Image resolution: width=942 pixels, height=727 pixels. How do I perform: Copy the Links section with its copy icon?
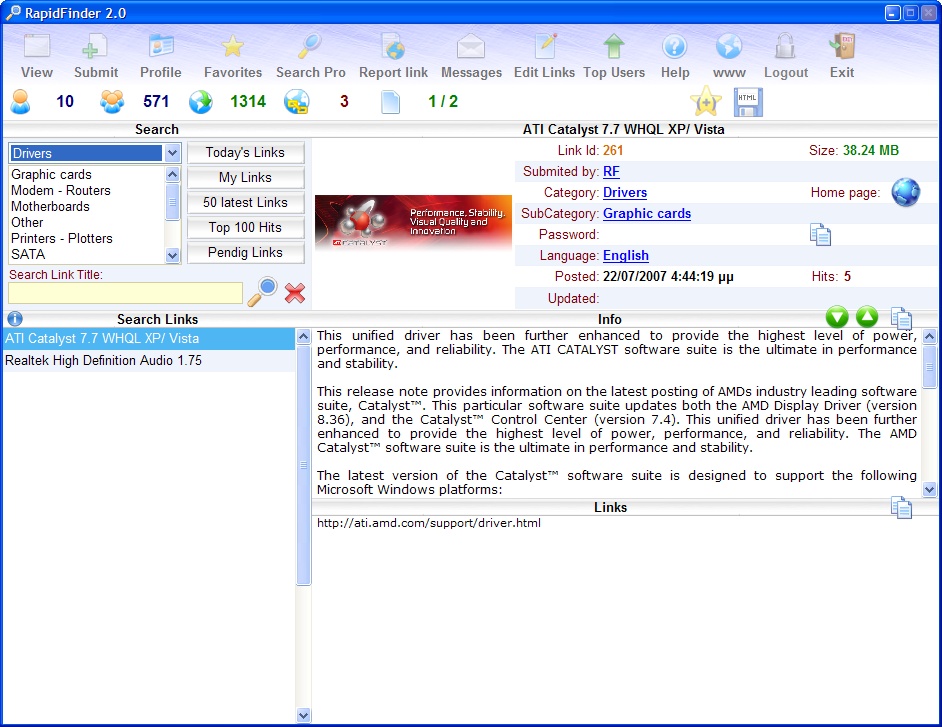click(901, 507)
